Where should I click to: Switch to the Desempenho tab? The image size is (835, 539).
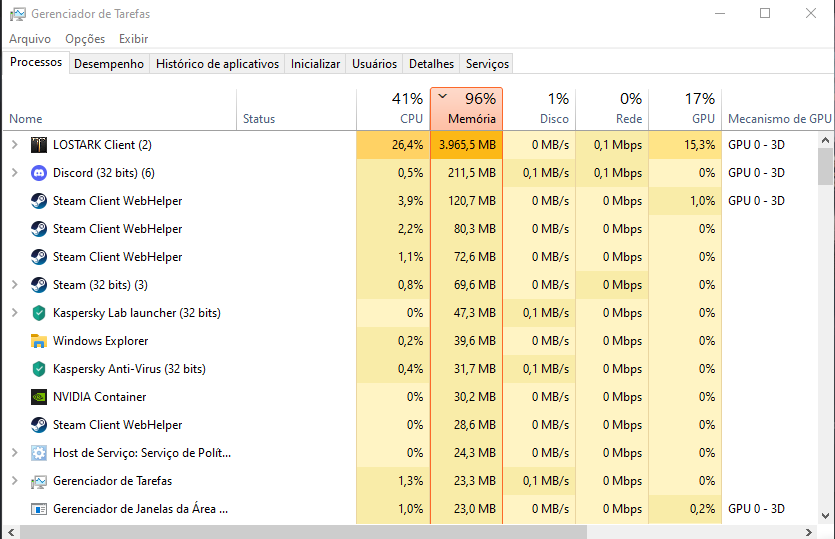tap(109, 64)
